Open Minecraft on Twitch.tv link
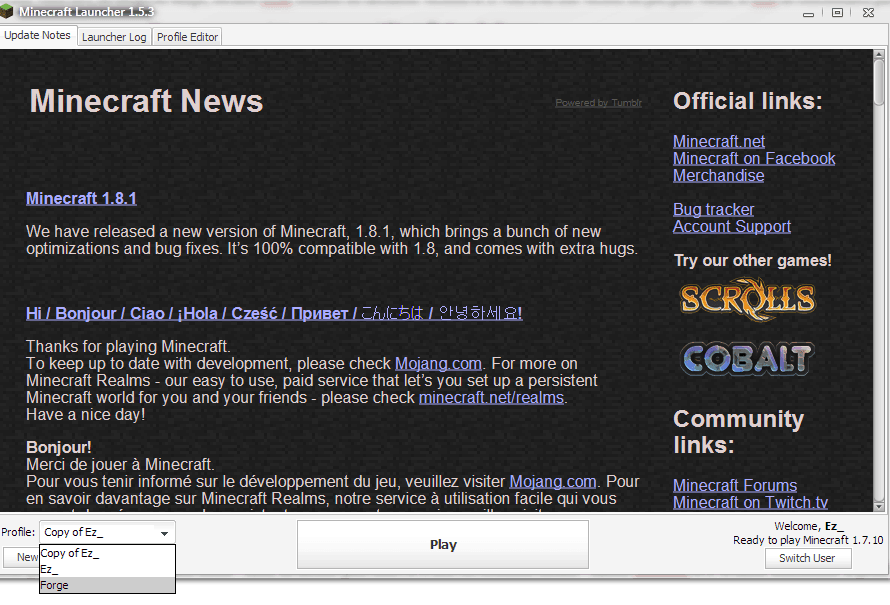The height and width of the screenshot is (605, 890). click(750, 503)
